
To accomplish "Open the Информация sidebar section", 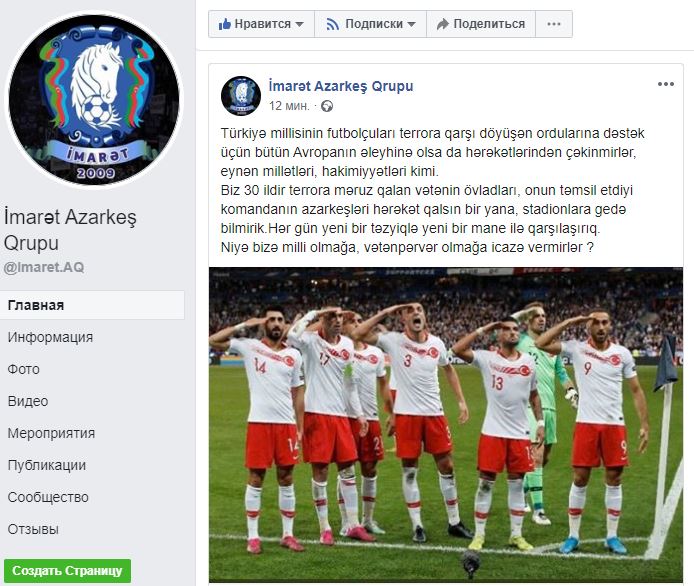I will (x=50, y=337).
